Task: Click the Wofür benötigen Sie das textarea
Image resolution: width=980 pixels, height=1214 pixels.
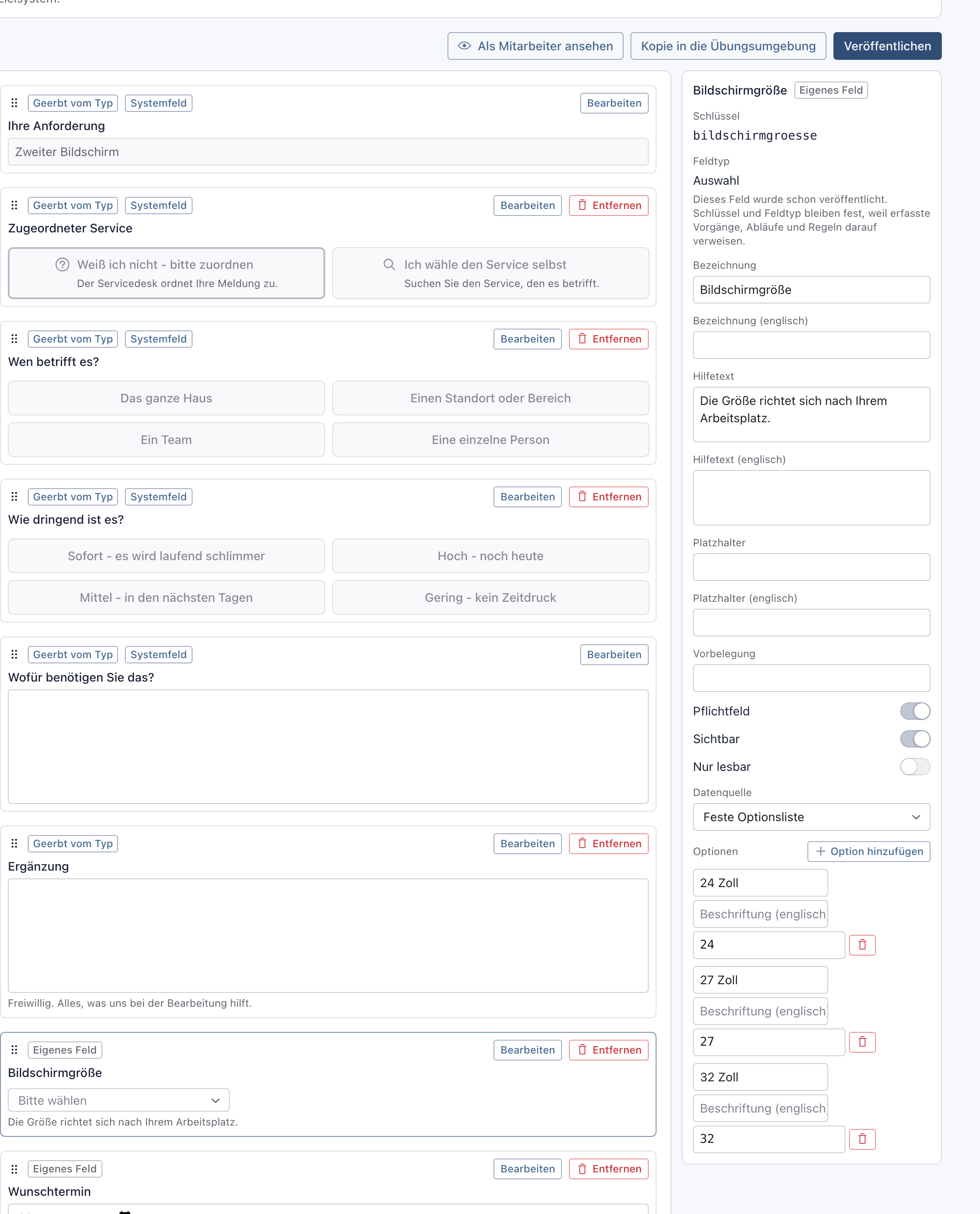Action: 328,747
